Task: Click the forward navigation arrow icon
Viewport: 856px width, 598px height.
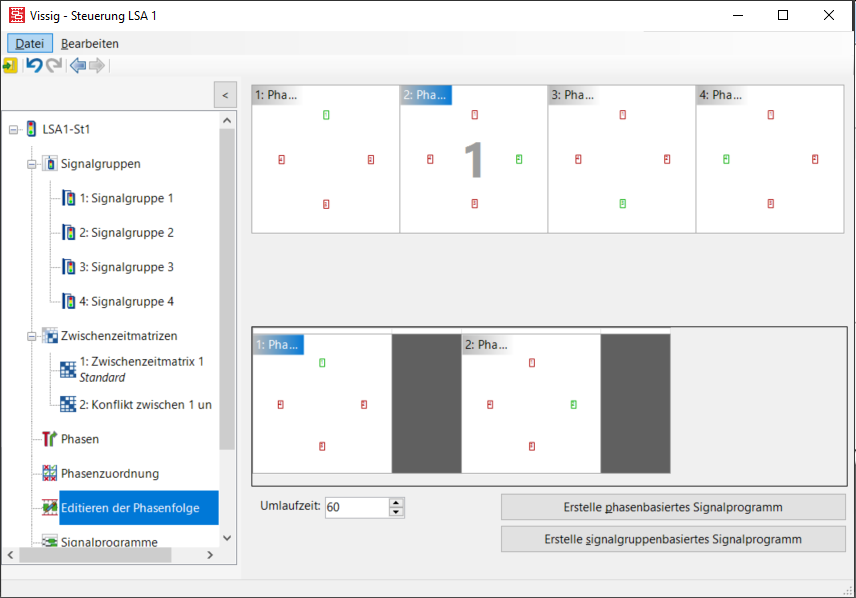Action: [x=97, y=65]
